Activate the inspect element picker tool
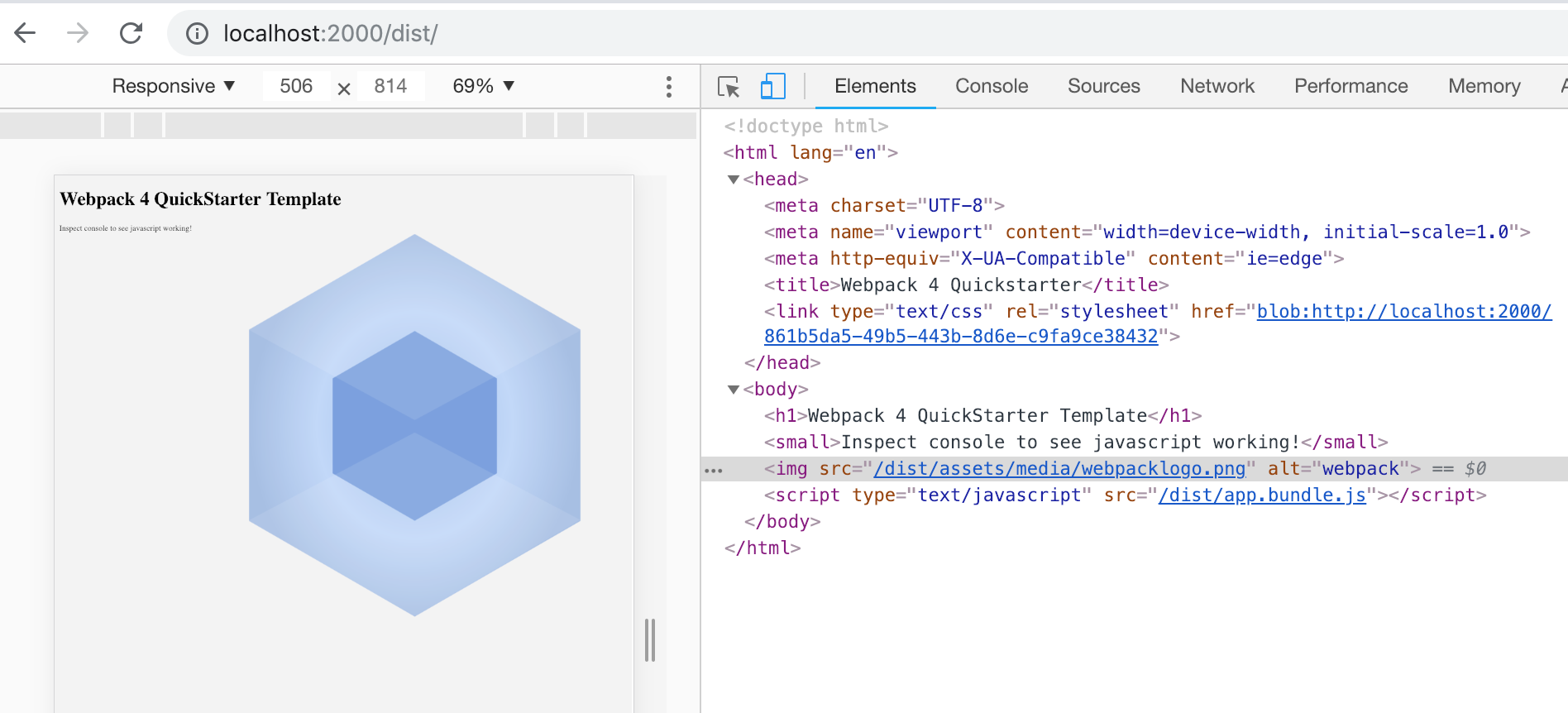The image size is (1568, 713). tap(729, 86)
